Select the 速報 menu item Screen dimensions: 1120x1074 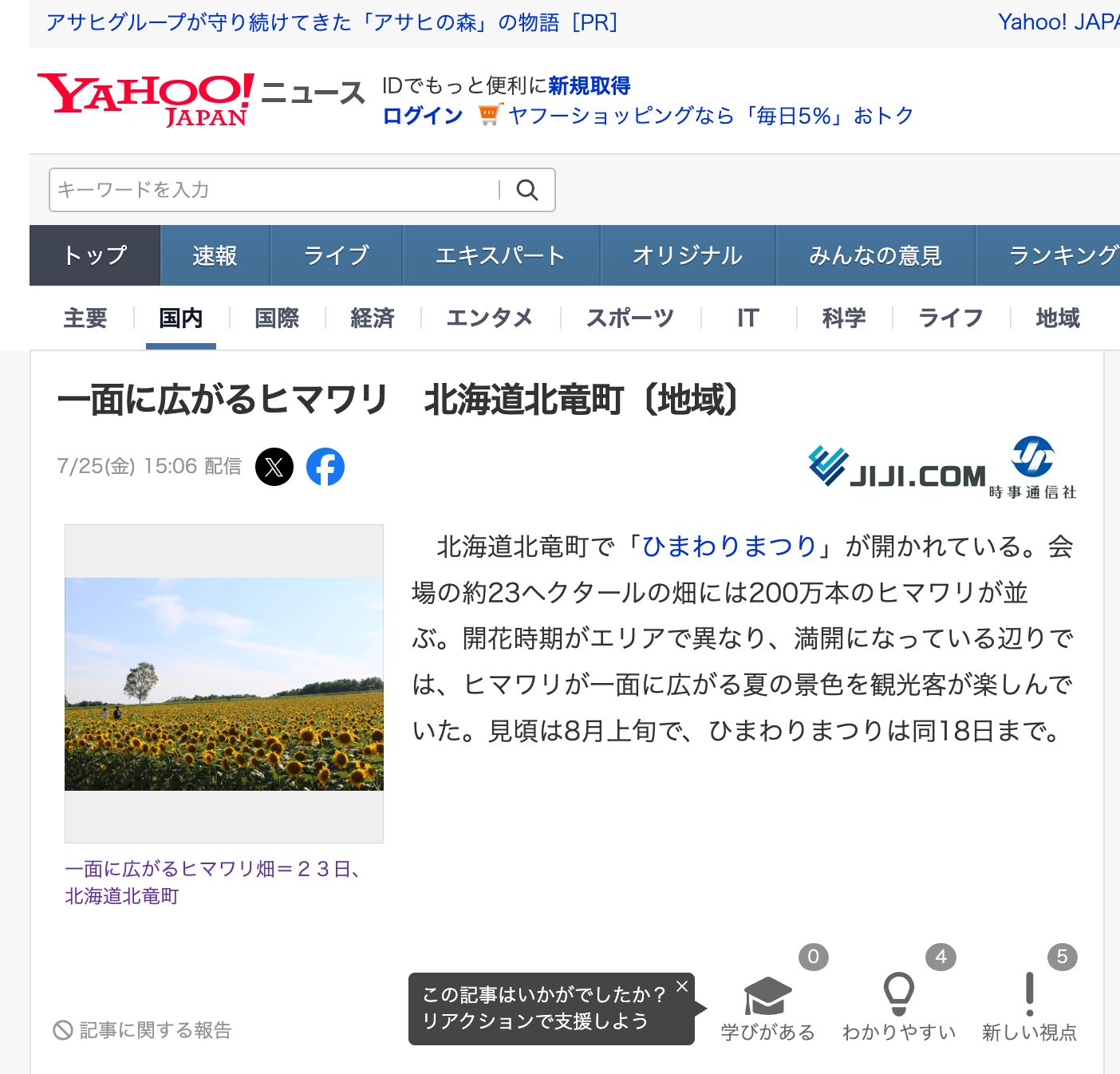coord(215,255)
